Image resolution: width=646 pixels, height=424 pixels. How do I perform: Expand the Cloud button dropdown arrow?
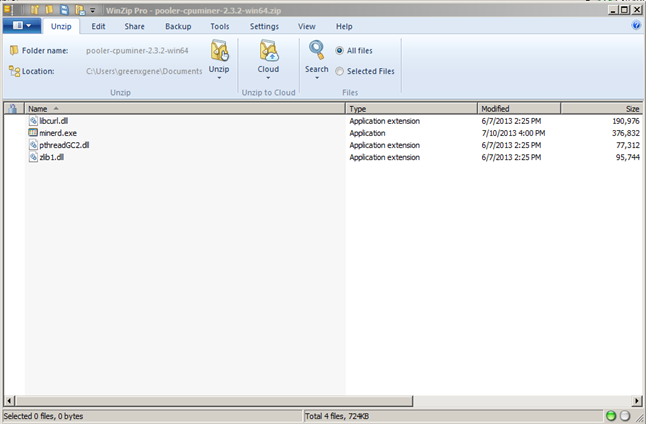[x=268, y=78]
